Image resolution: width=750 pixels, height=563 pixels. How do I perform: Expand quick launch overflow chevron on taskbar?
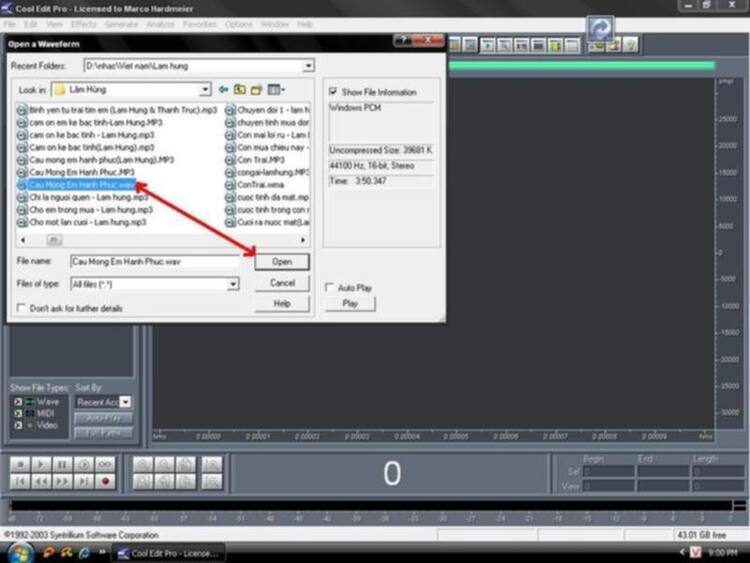[x=102, y=552]
